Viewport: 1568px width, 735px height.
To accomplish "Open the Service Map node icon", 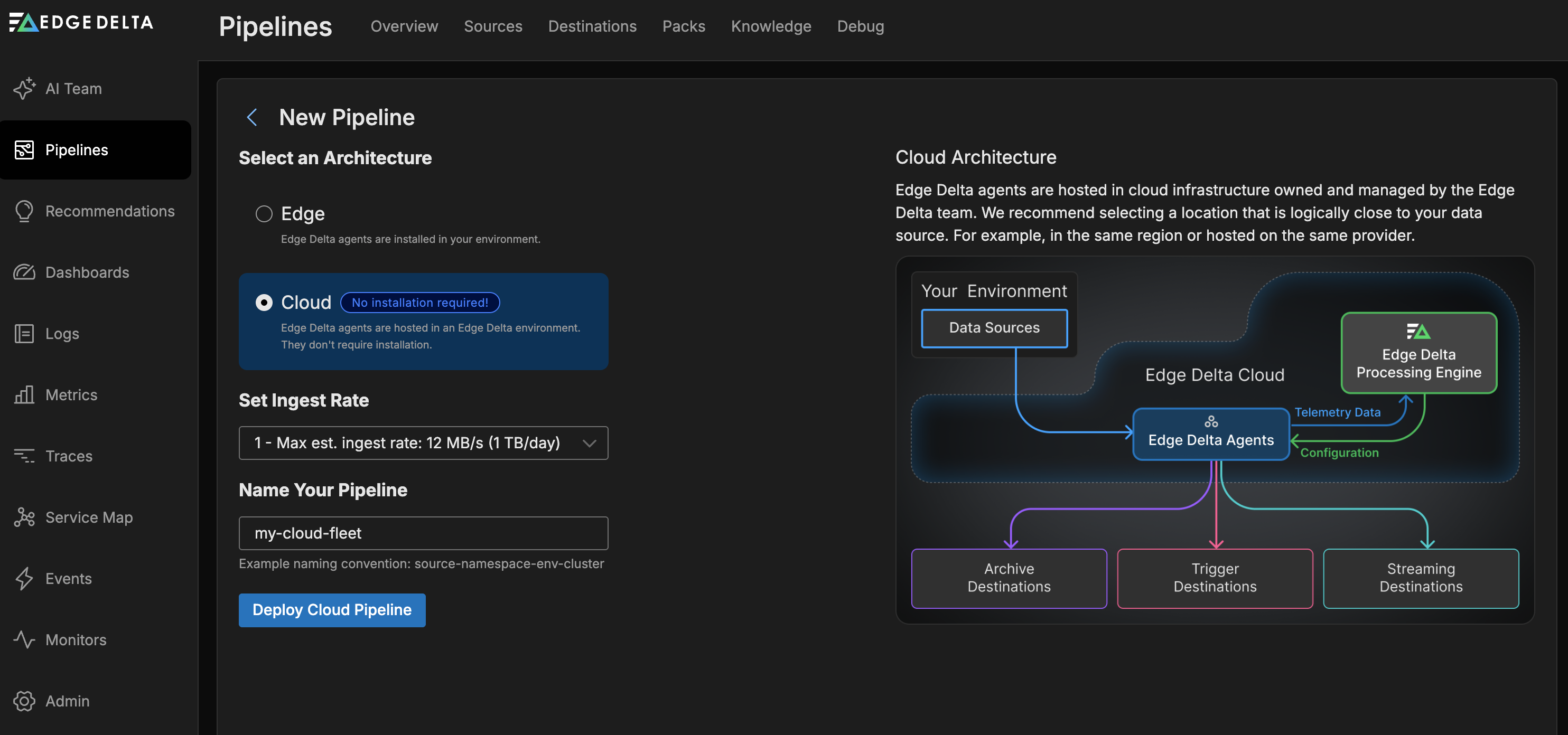I will 24,517.
